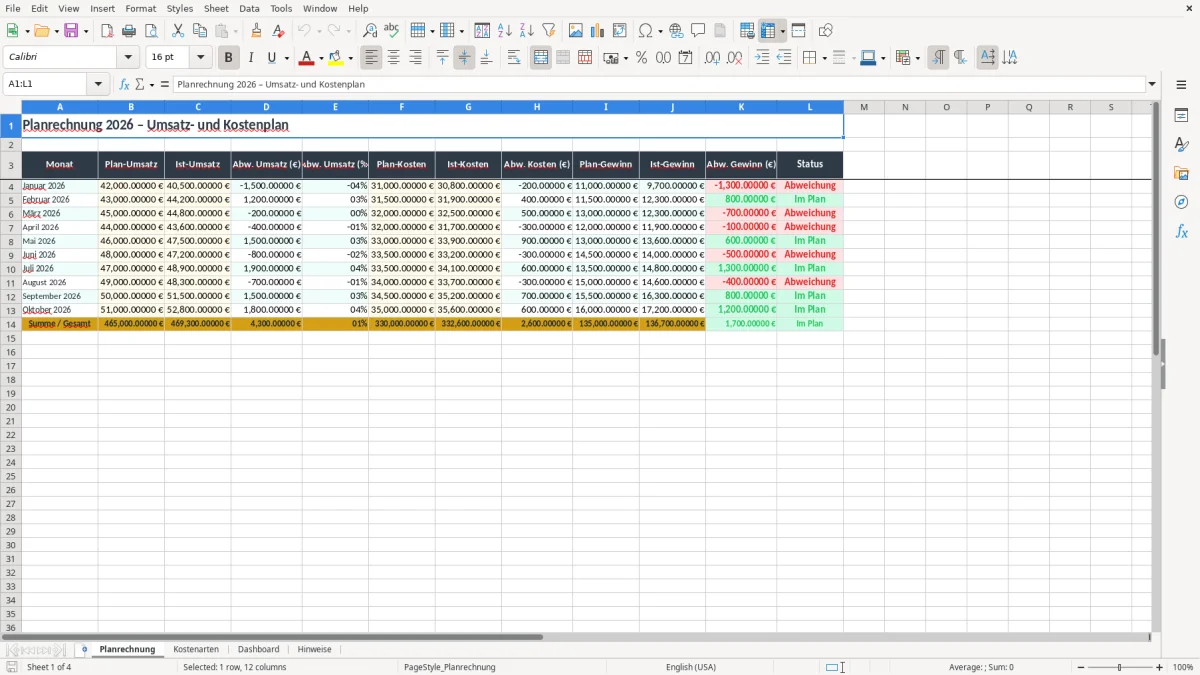Adjust the zoom slider

[x=1120, y=667]
